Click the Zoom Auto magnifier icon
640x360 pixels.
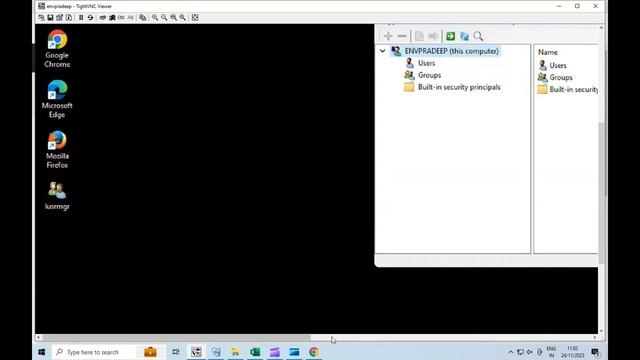pyautogui.click(x=182, y=18)
